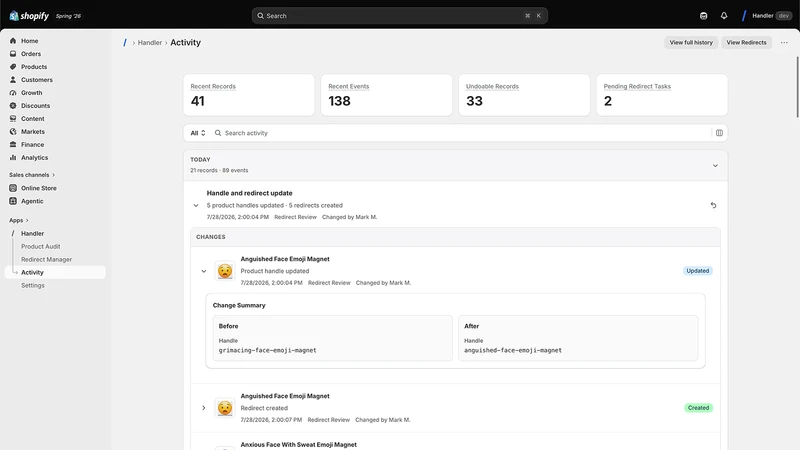Click View Redirects button
Screen dimensions: 800x450
[x=746, y=42]
